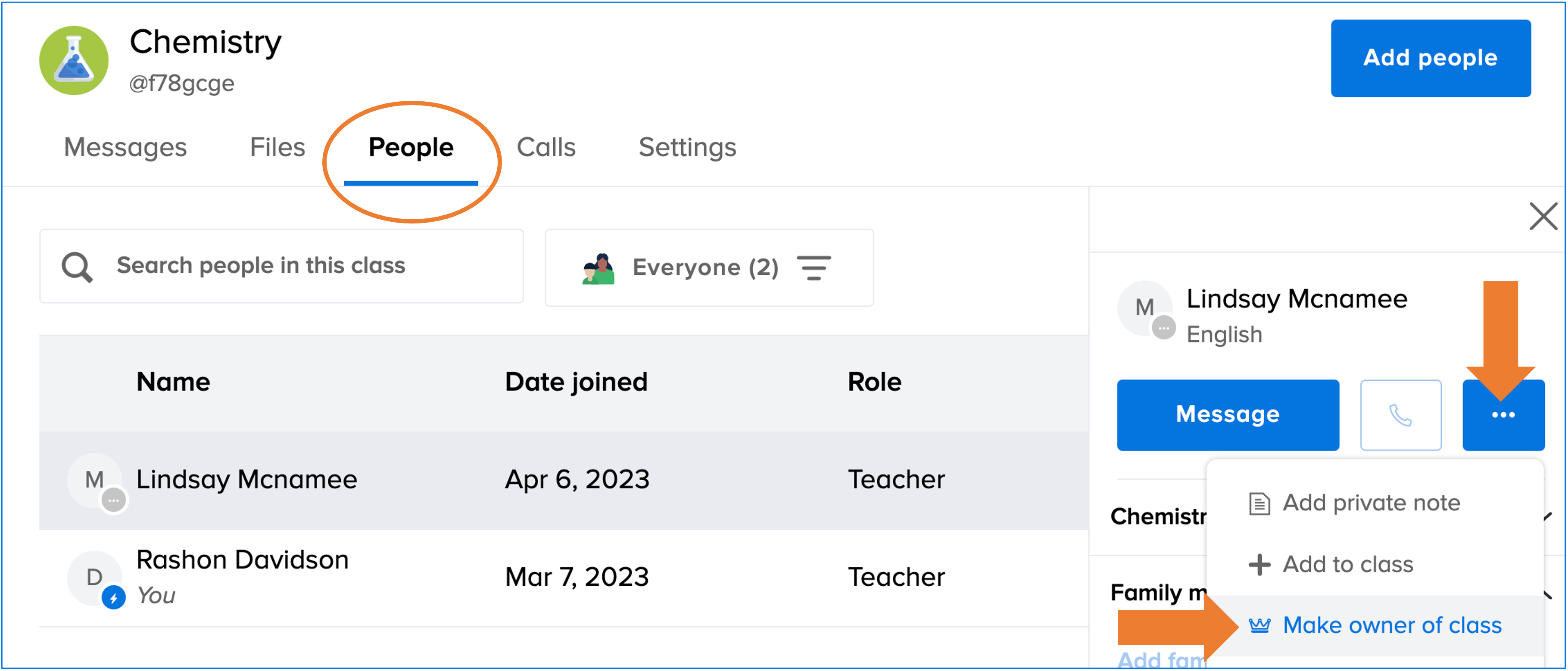Select Add private note menu option
Screen dimensions: 1568x671
1371,503
